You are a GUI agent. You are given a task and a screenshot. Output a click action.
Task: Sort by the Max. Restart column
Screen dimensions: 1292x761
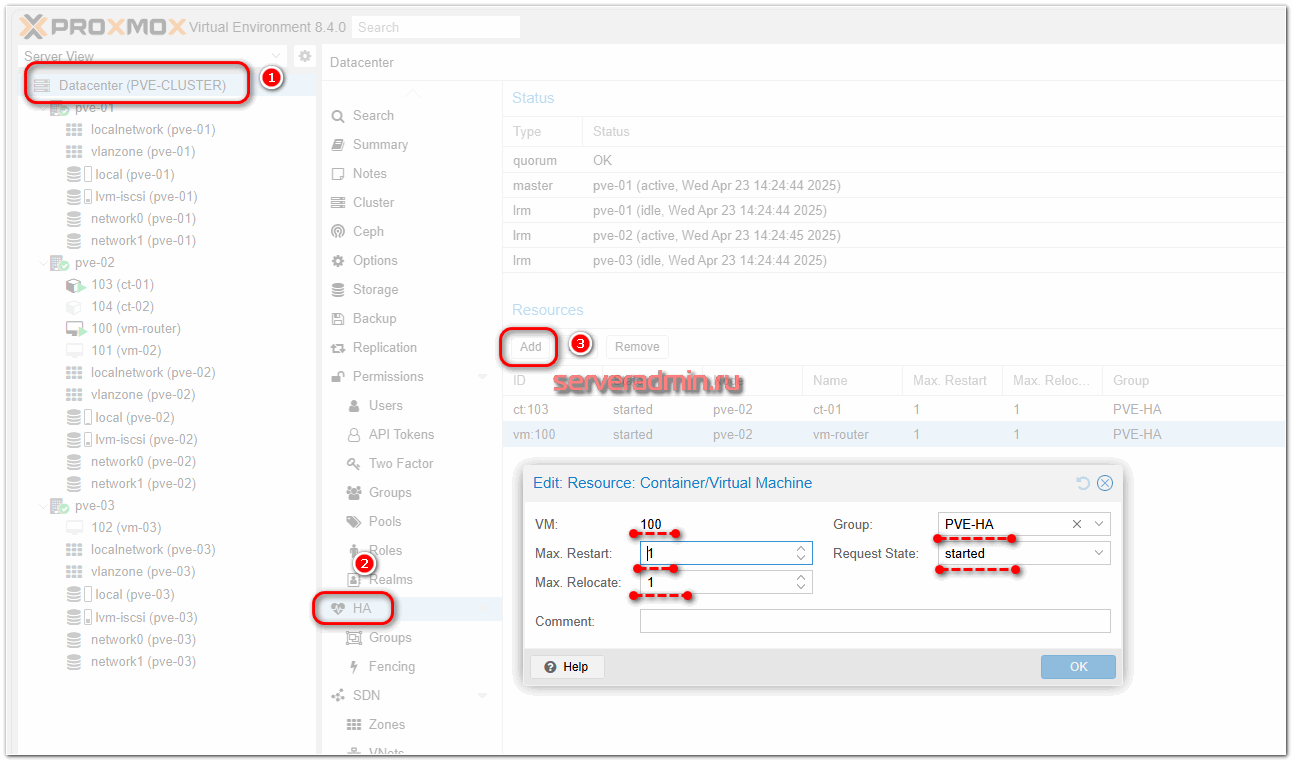pyautogui.click(x=952, y=380)
